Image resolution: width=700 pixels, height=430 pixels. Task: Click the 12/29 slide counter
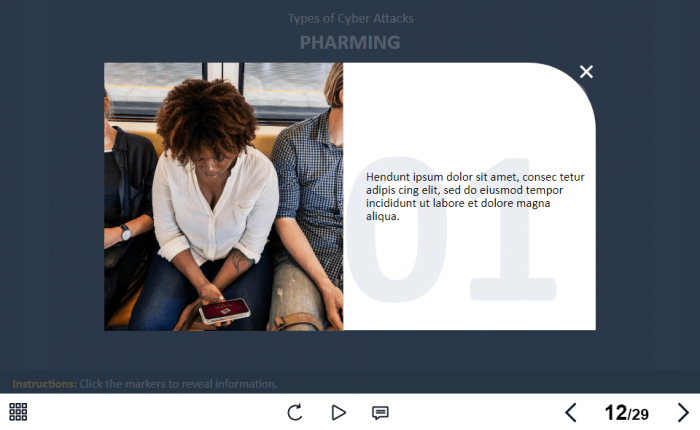click(x=626, y=413)
